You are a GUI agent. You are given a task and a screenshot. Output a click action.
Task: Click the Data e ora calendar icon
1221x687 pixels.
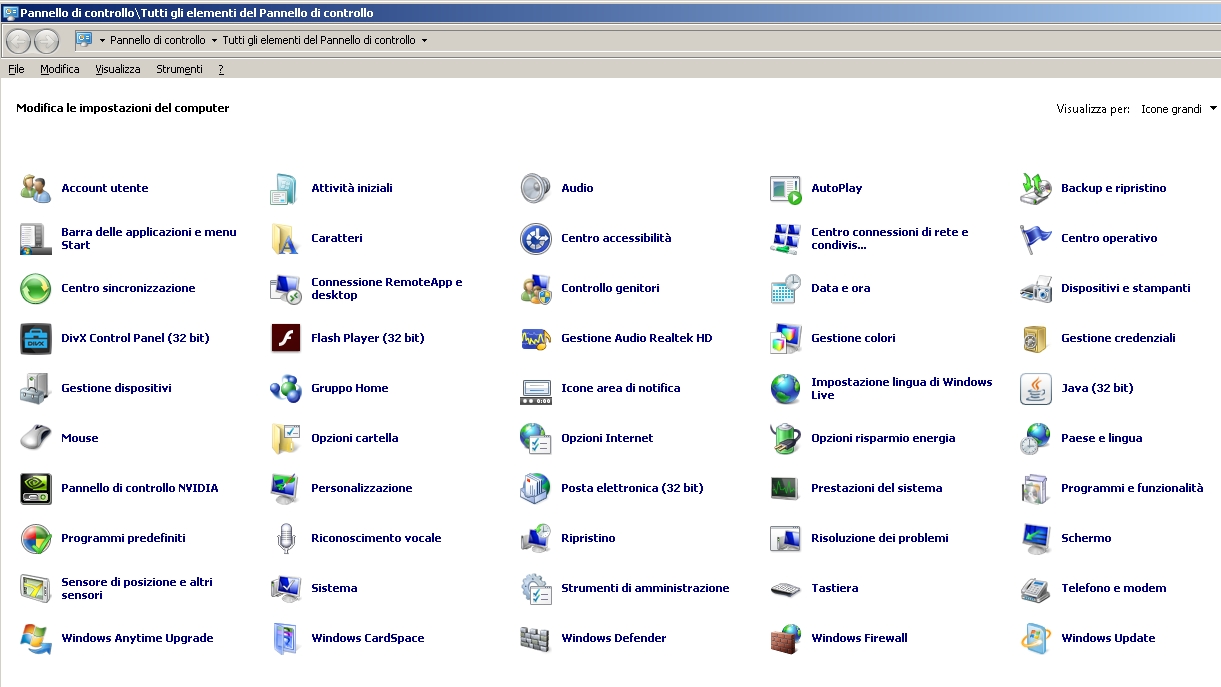(785, 288)
